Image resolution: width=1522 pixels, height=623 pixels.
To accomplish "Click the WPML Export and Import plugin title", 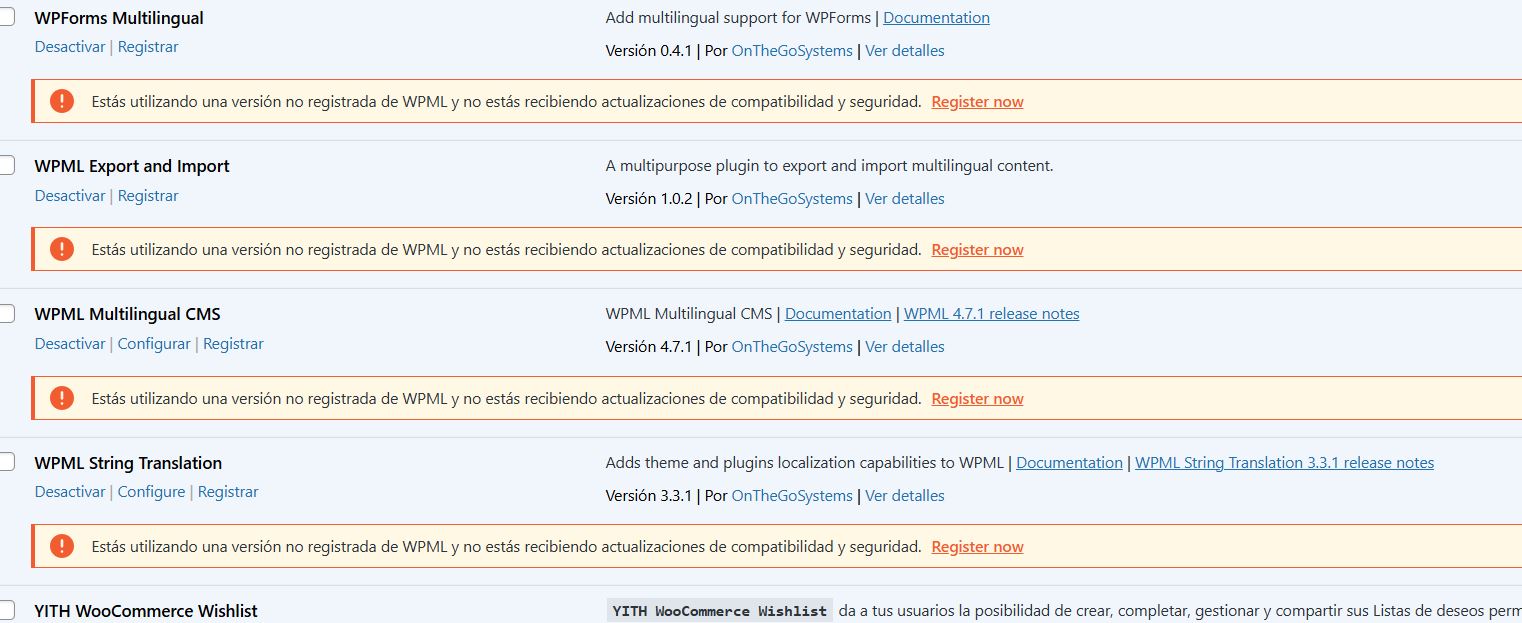I will point(132,166).
